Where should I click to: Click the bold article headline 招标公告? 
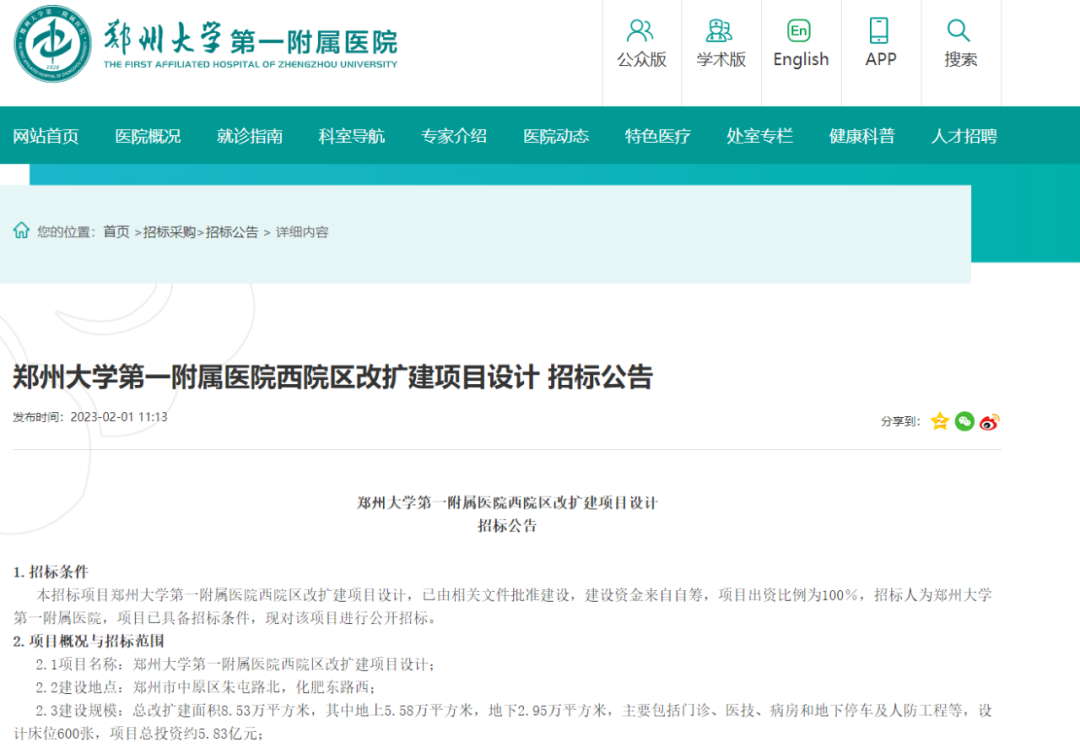coord(333,377)
